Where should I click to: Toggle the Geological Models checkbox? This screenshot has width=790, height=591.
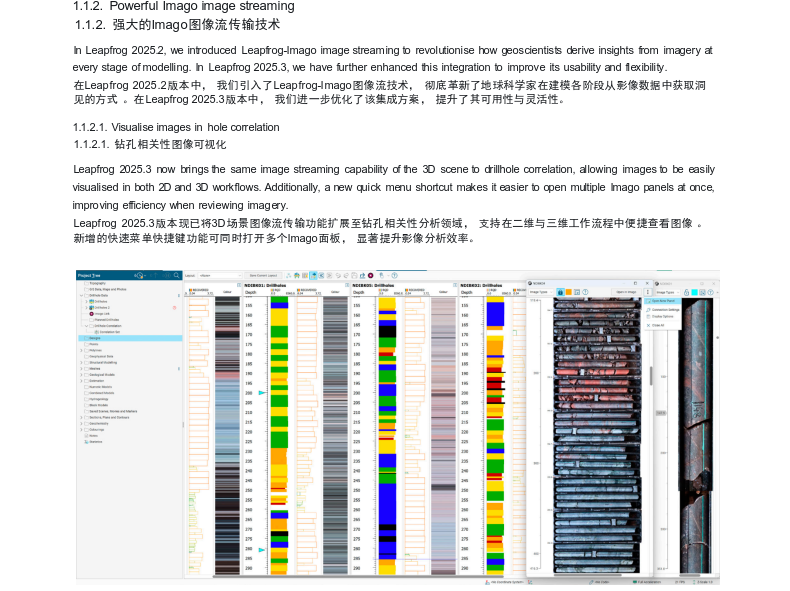coord(85,374)
